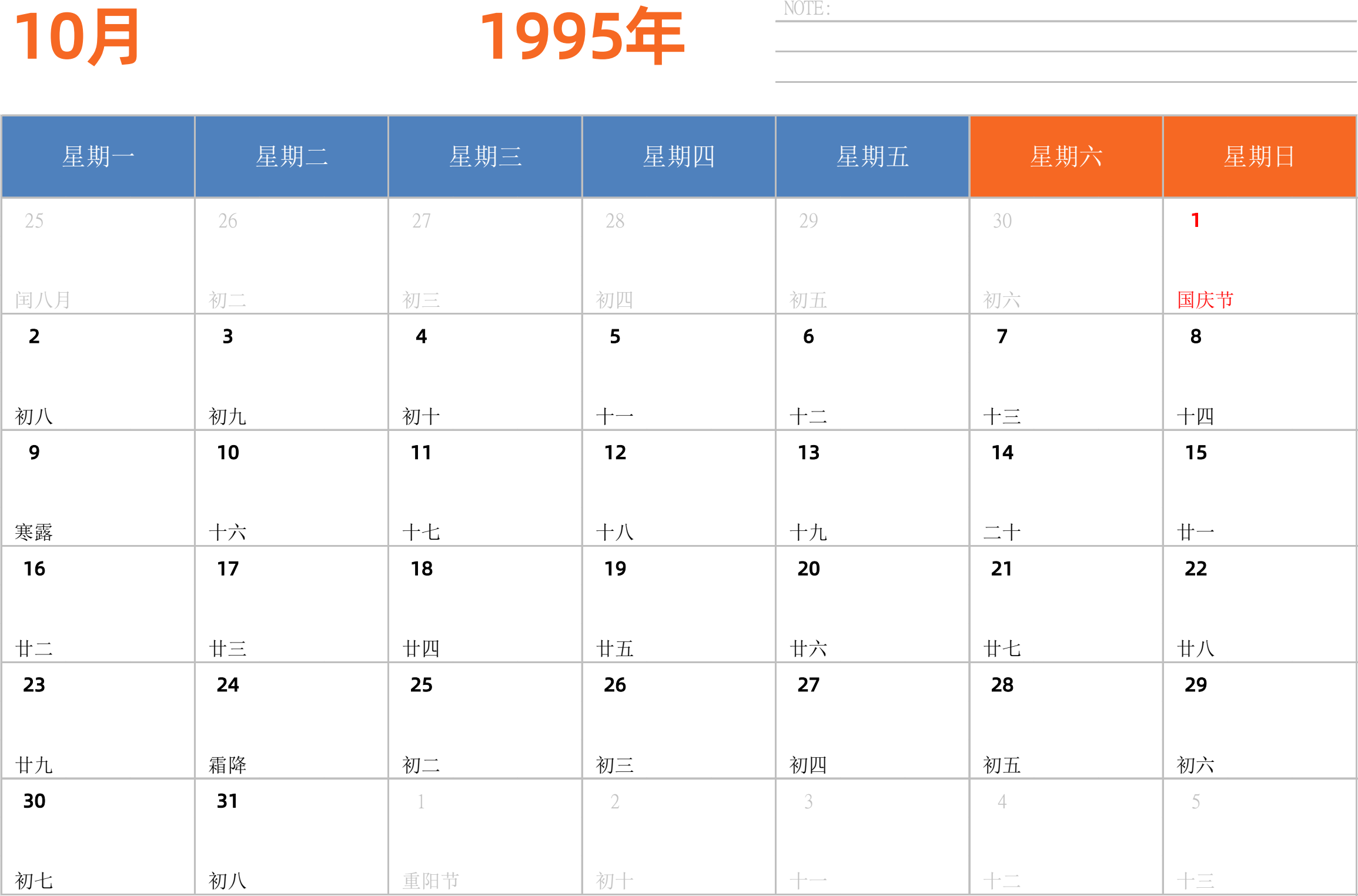
Task: Select the orange 星期日 header
Action: click(x=1260, y=156)
